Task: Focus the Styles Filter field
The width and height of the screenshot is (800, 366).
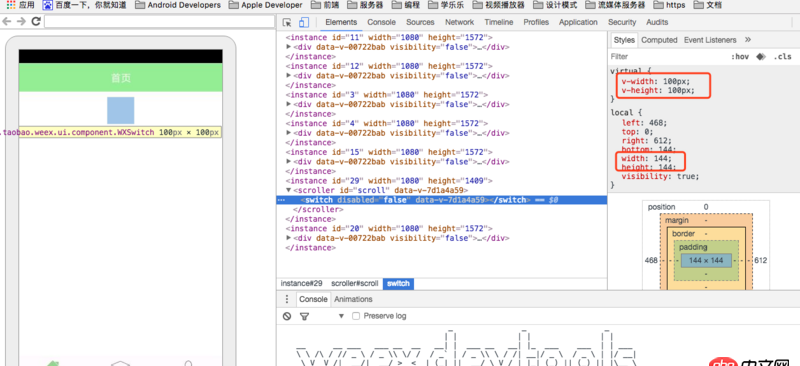Action: (668, 57)
